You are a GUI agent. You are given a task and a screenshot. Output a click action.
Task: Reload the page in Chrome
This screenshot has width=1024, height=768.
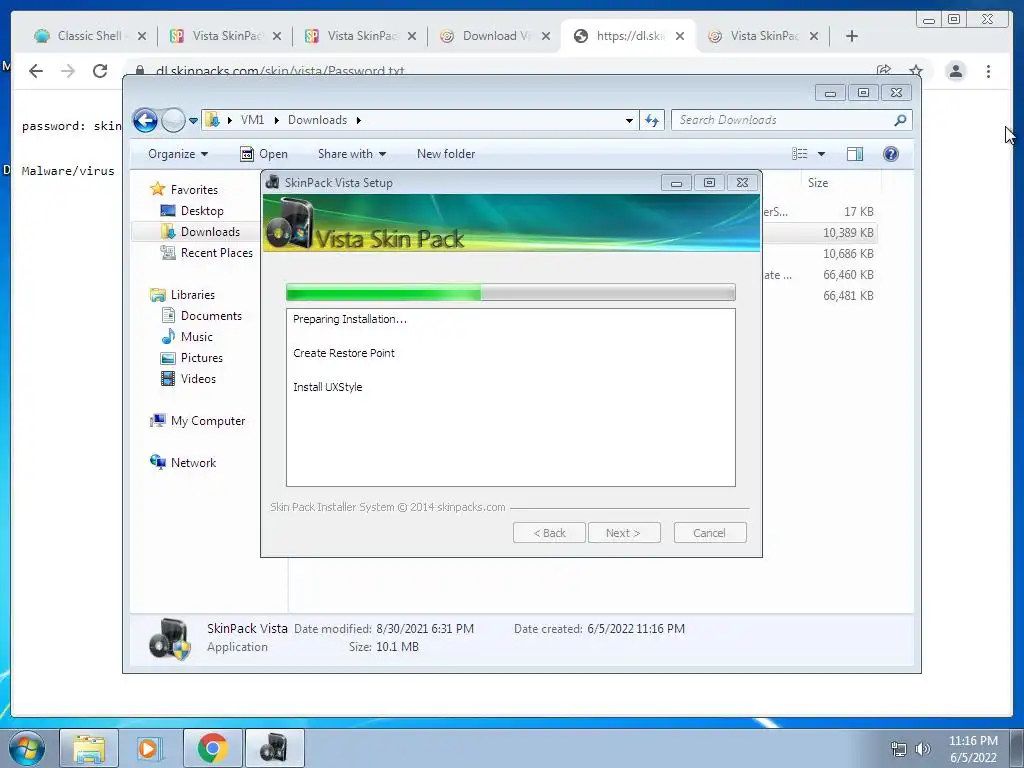pos(100,71)
